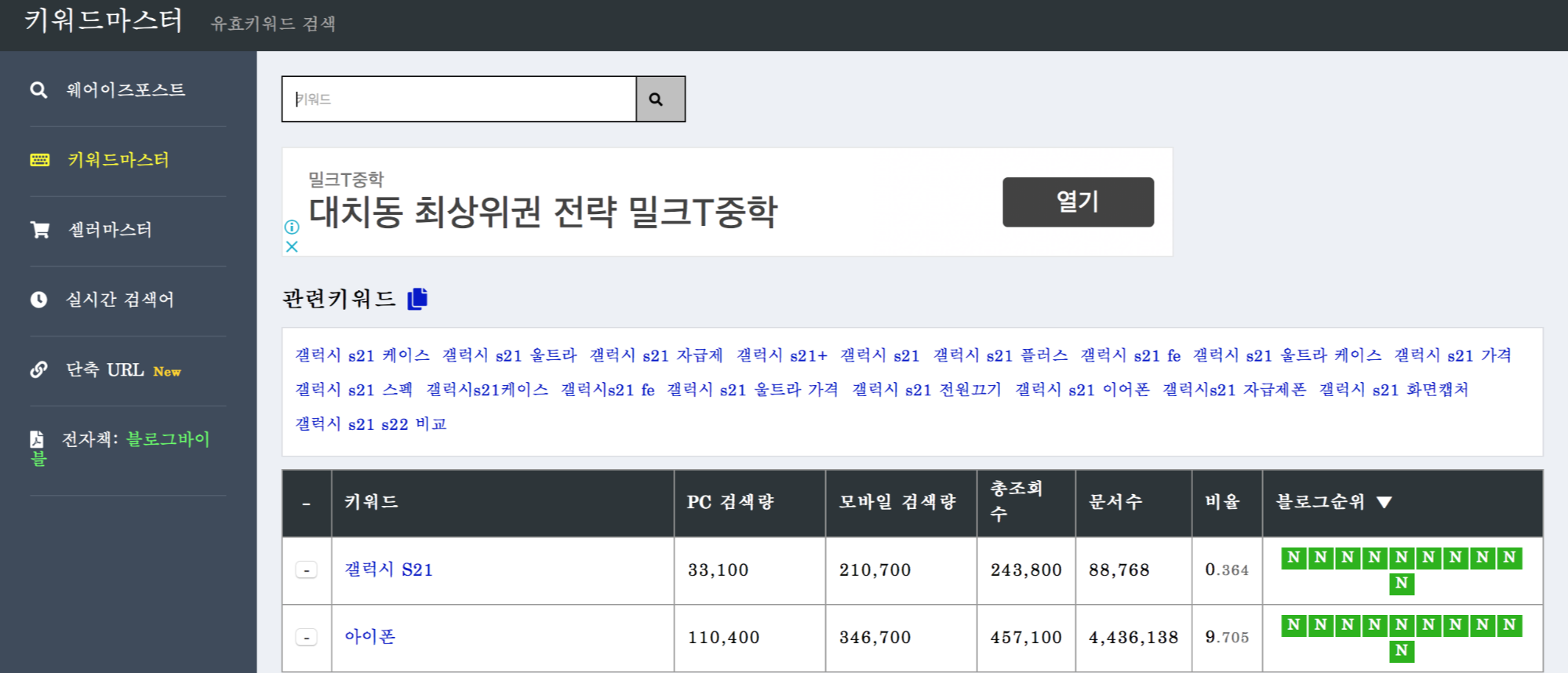Open the 블로그바이블 e-book link
Image resolution: width=1568 pixels, height=673 pixels.
[168, 439]
